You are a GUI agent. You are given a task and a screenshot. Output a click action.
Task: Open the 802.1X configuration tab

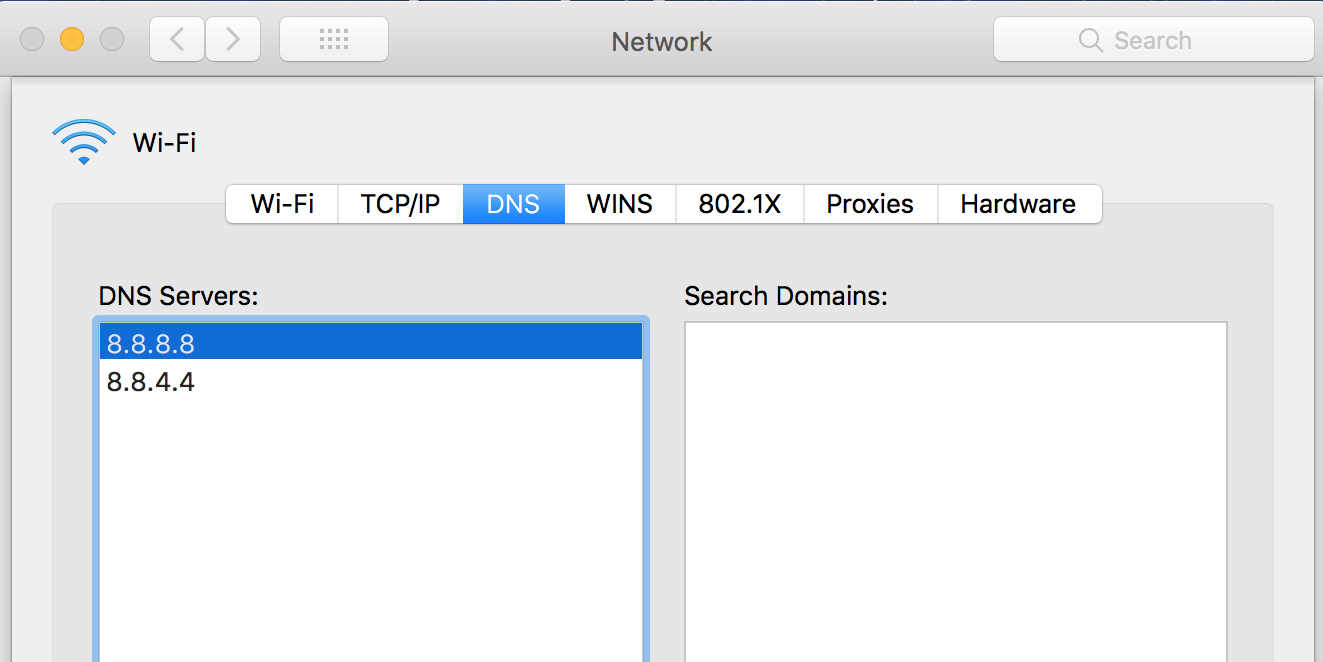pyautogui.click(x=739, y=204)
